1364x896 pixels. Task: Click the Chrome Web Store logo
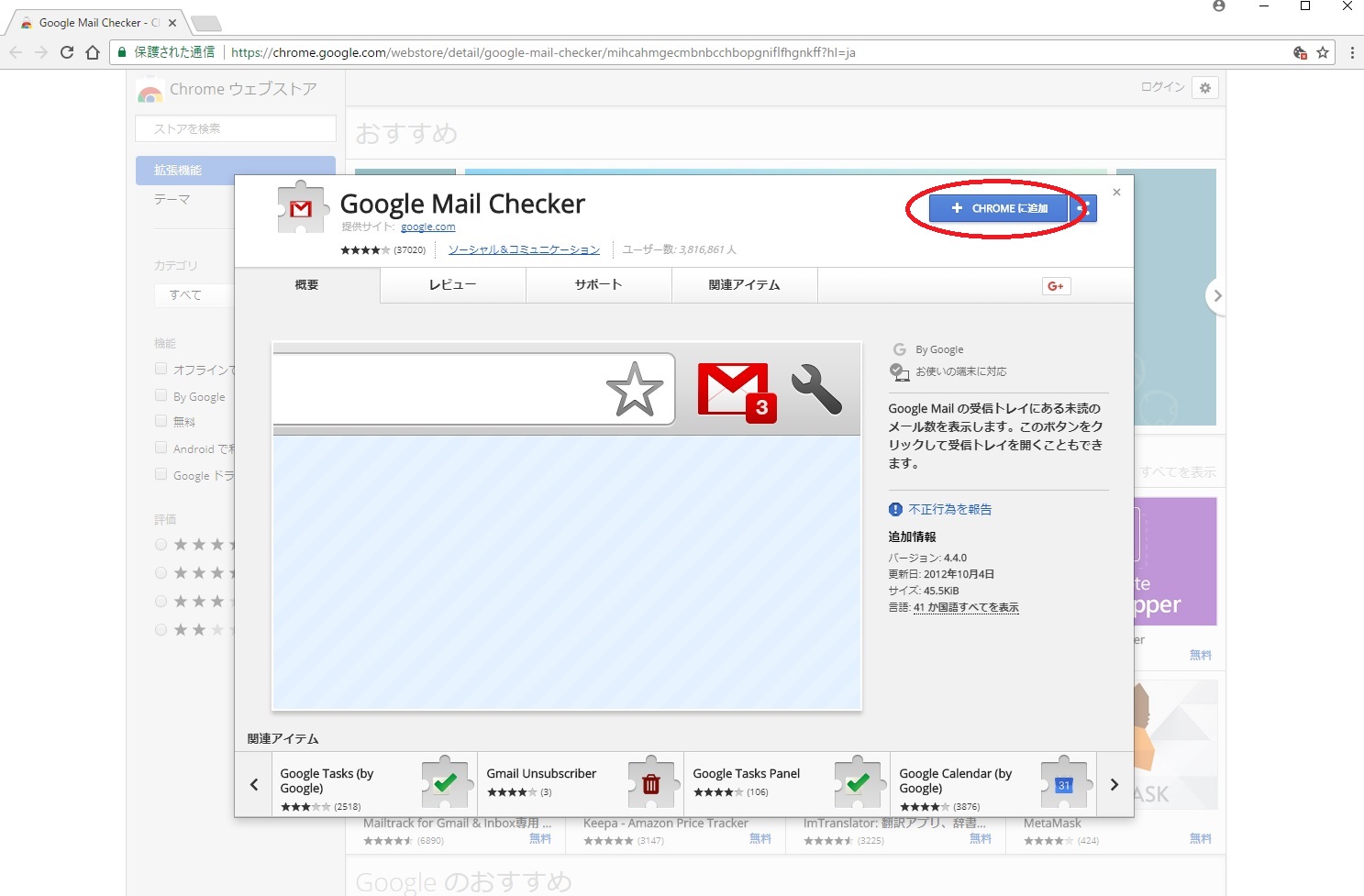150,91
